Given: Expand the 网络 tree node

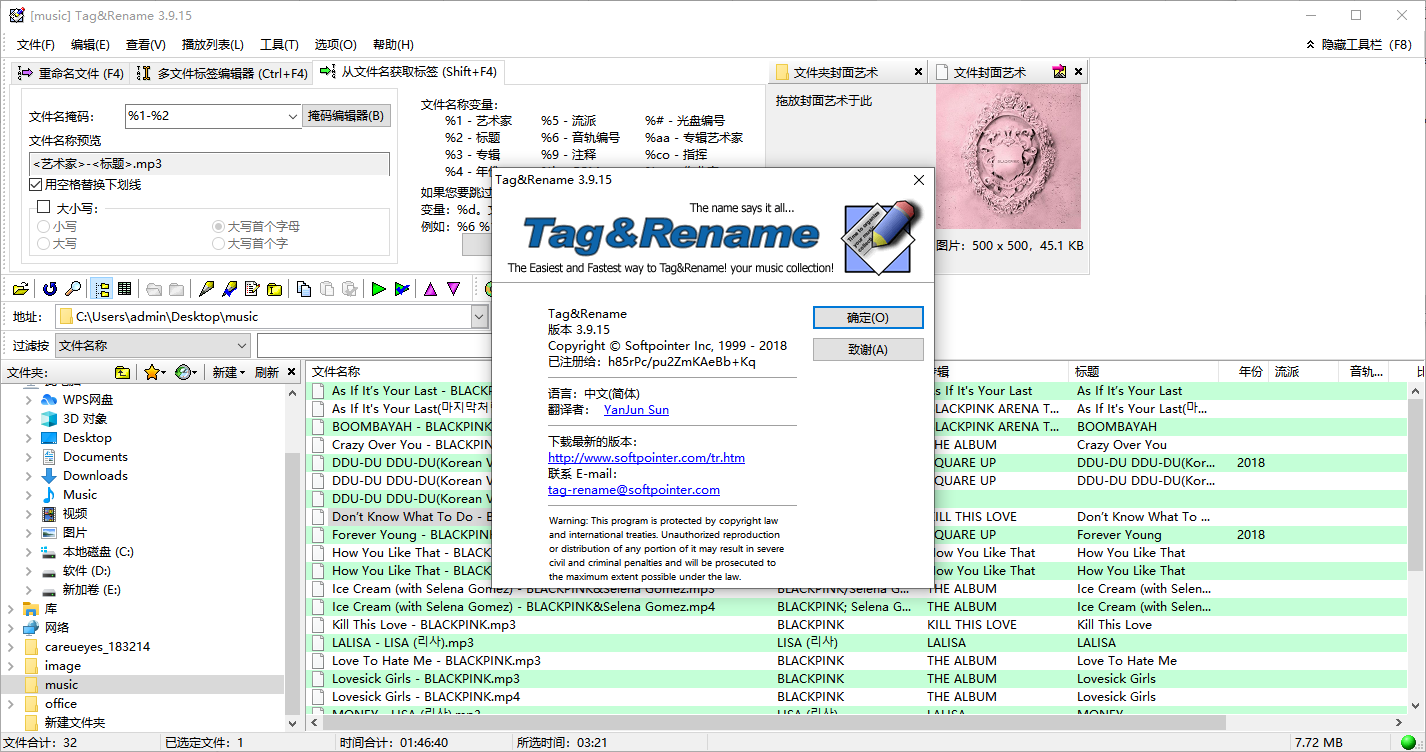Looking at the screenshot, I should [x=10, y=628].
